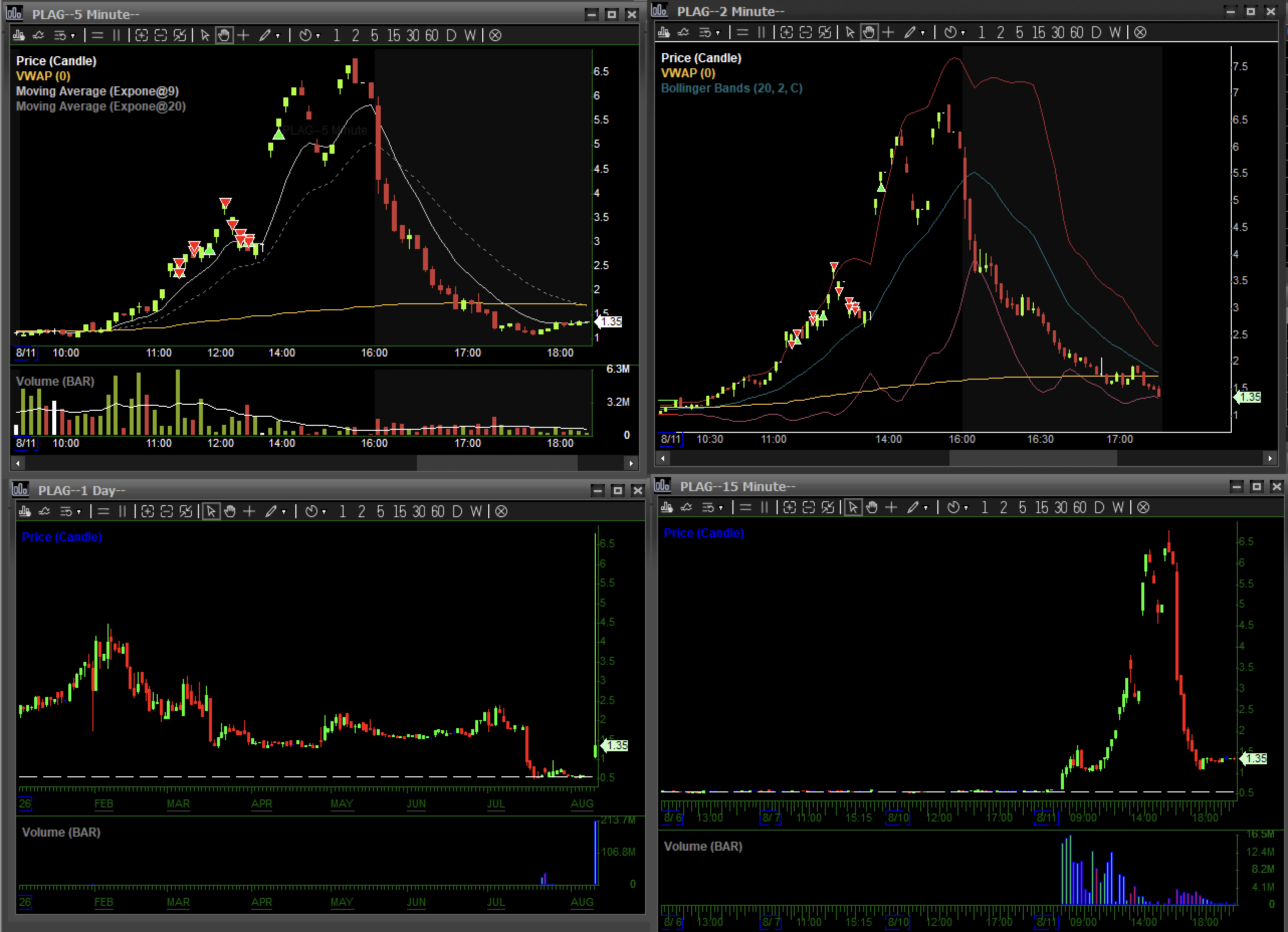Zoom out on the PLAG 5 Minute chart
The image size is (1288, 932).
(161, 35)
